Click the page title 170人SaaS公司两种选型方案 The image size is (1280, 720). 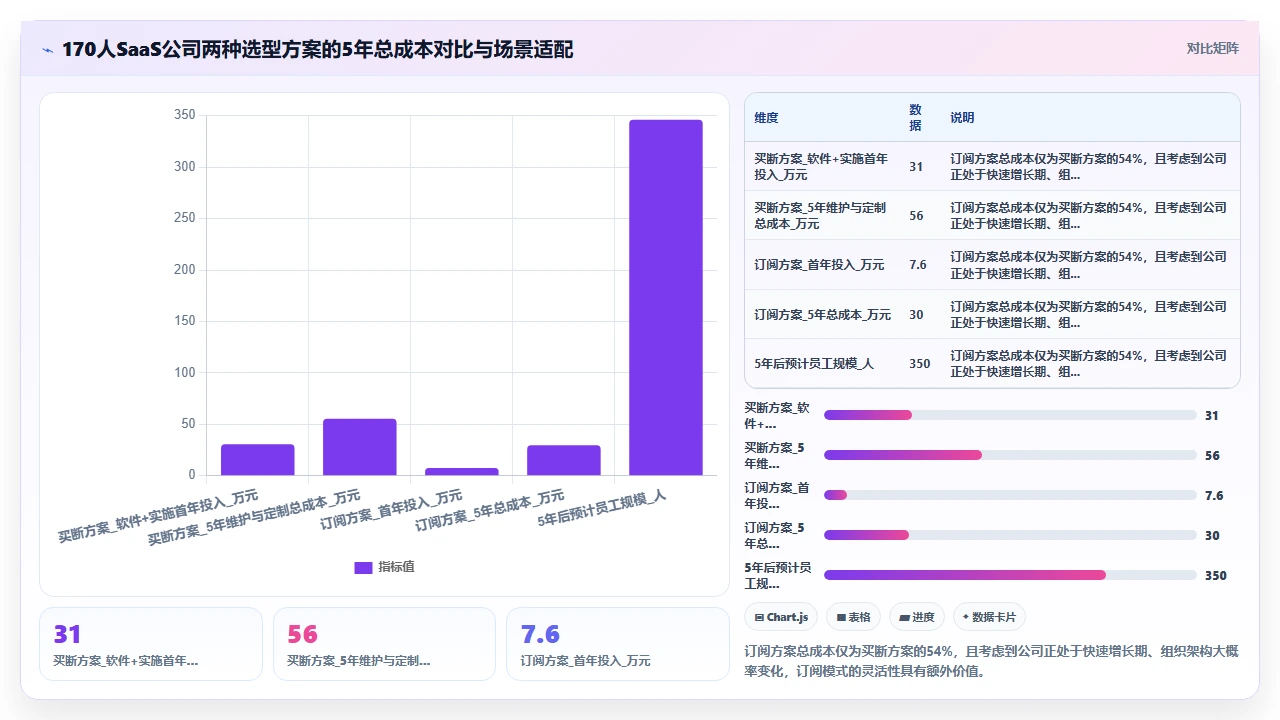click(x=318, y=49)
